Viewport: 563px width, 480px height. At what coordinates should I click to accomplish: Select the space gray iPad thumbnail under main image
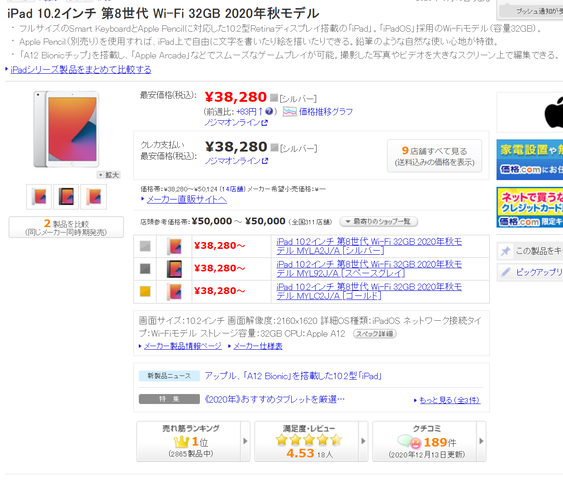(66, 197)
